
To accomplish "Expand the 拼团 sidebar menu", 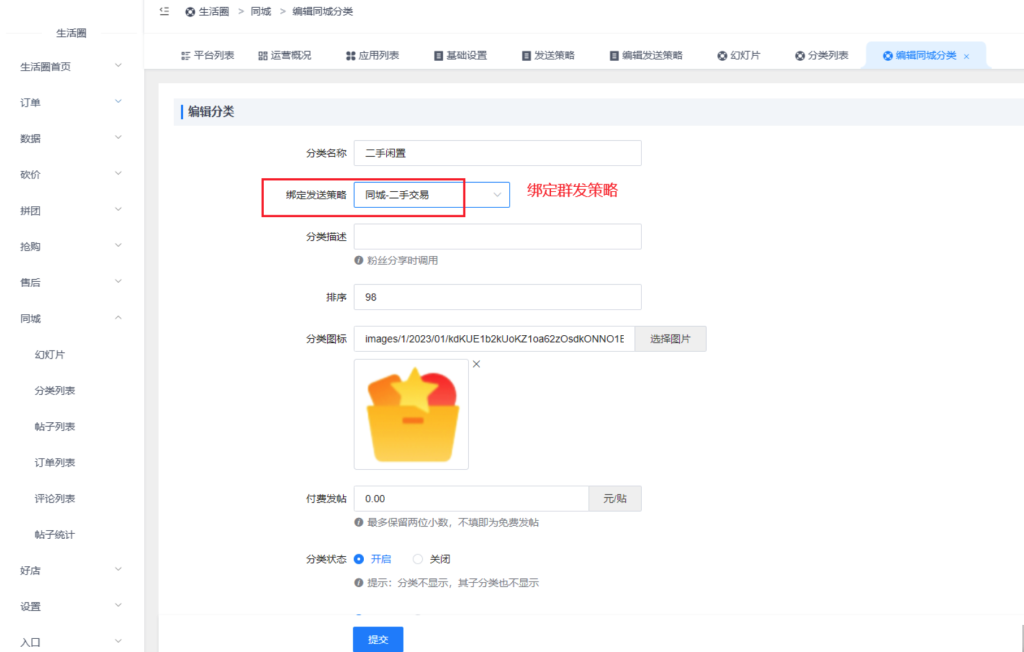I will point(118,210).
